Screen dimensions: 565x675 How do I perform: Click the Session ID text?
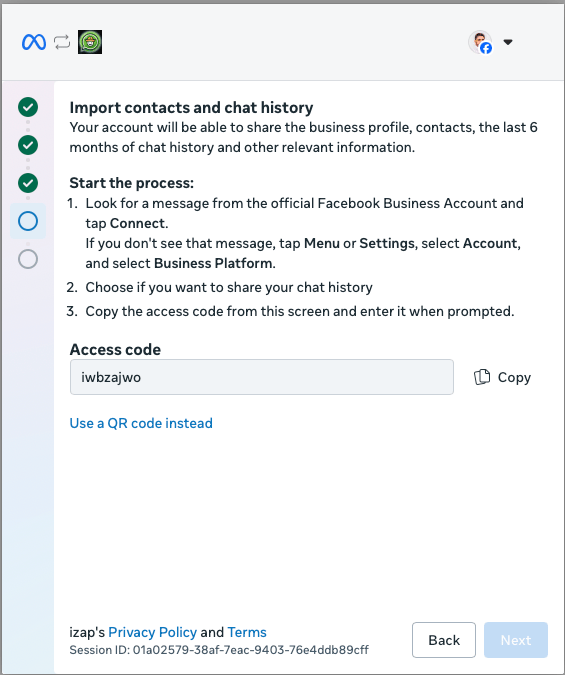(x=219, y=650)
